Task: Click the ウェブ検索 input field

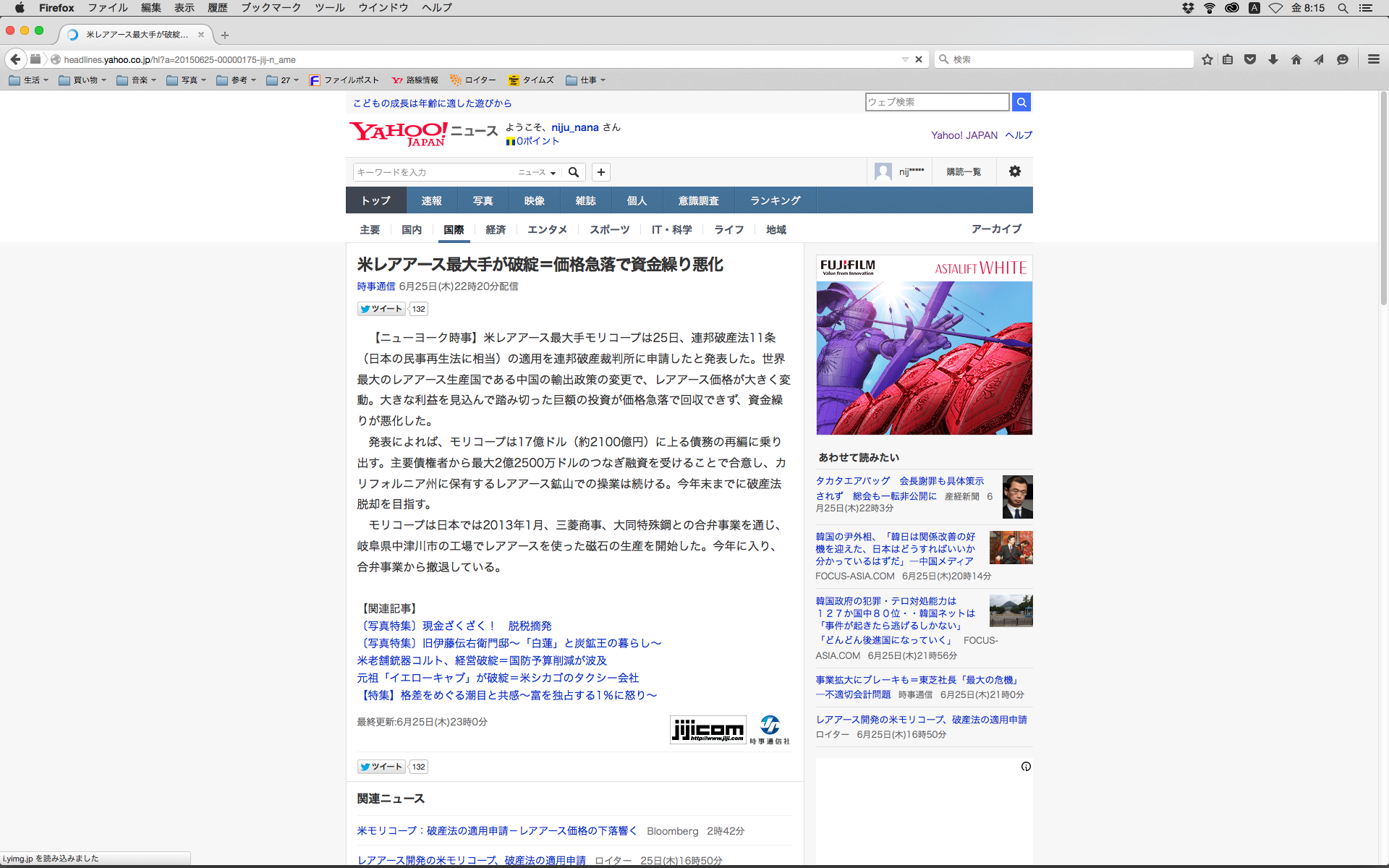Action: tap(937, 102)
